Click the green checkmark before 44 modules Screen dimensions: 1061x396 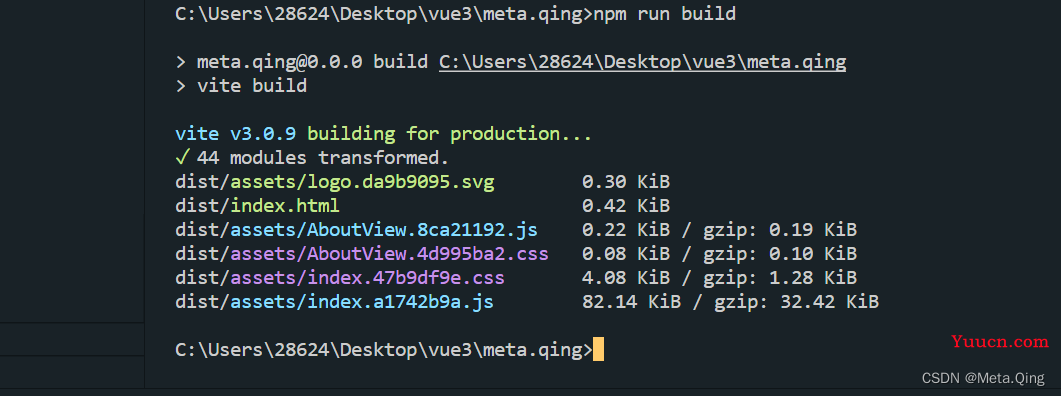[x=181, y=158]
